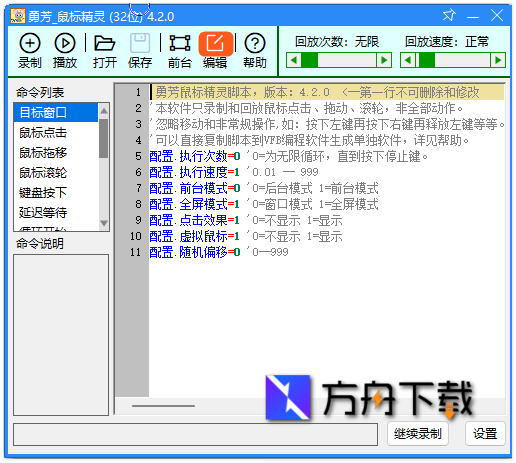
Task: Click line 11 配置.随机偏移=0
Action: (195, 252)
